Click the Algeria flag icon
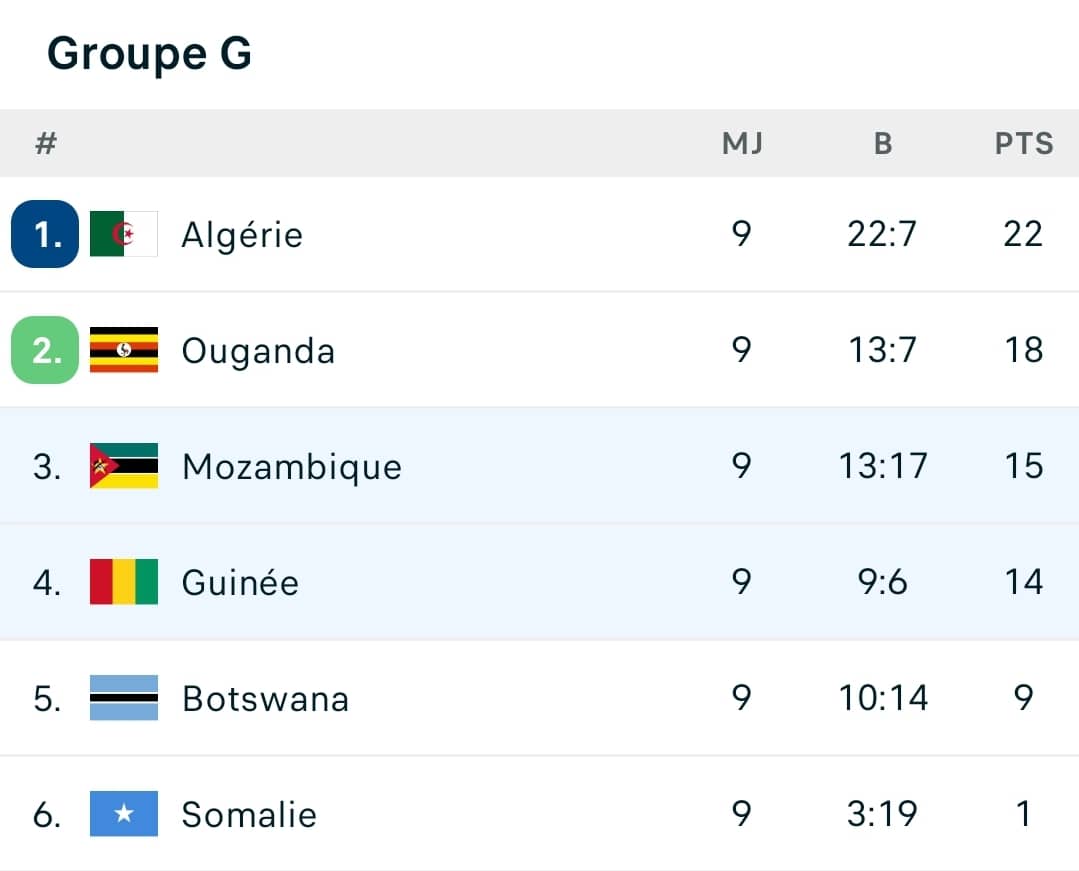Image resolution: width=1079 pixels, height=871 pixels. pos(124,234)
